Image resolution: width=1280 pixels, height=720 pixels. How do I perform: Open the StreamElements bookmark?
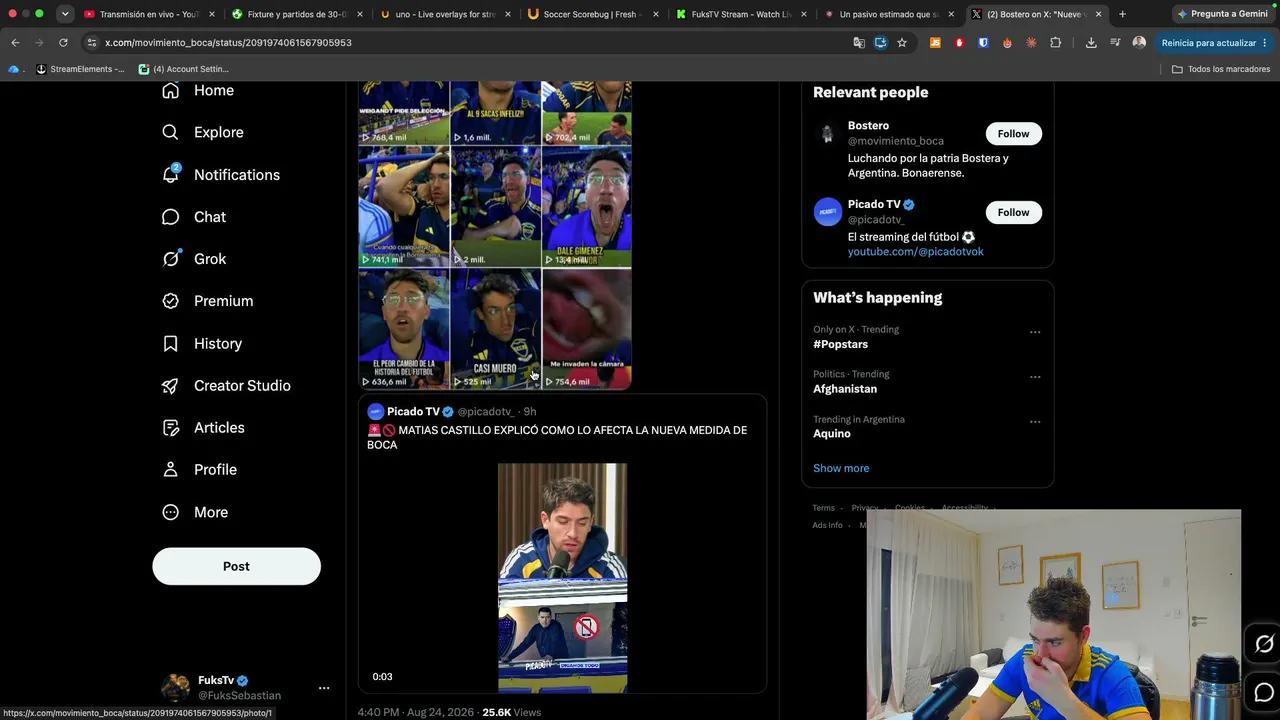81,69
